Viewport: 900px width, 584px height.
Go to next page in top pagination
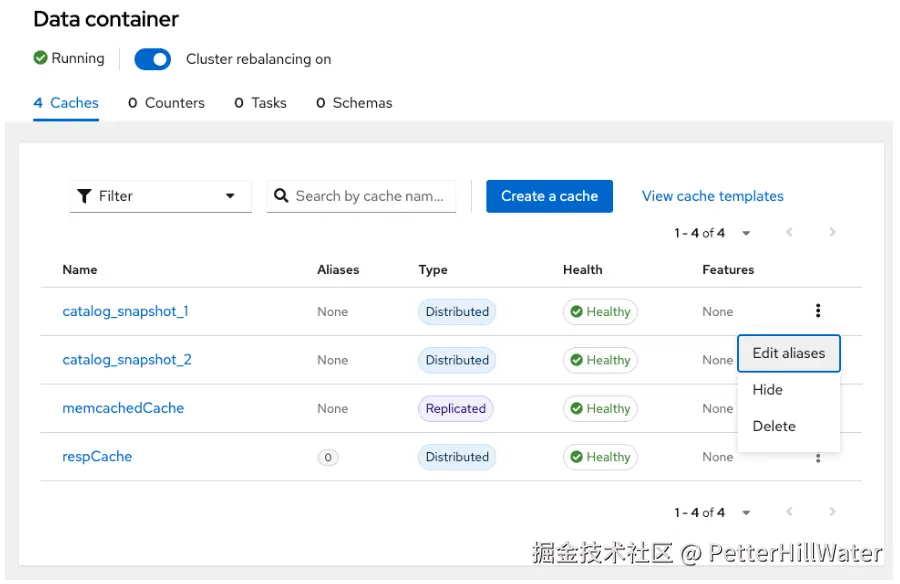pyautogui.click(x=832, y=233)
